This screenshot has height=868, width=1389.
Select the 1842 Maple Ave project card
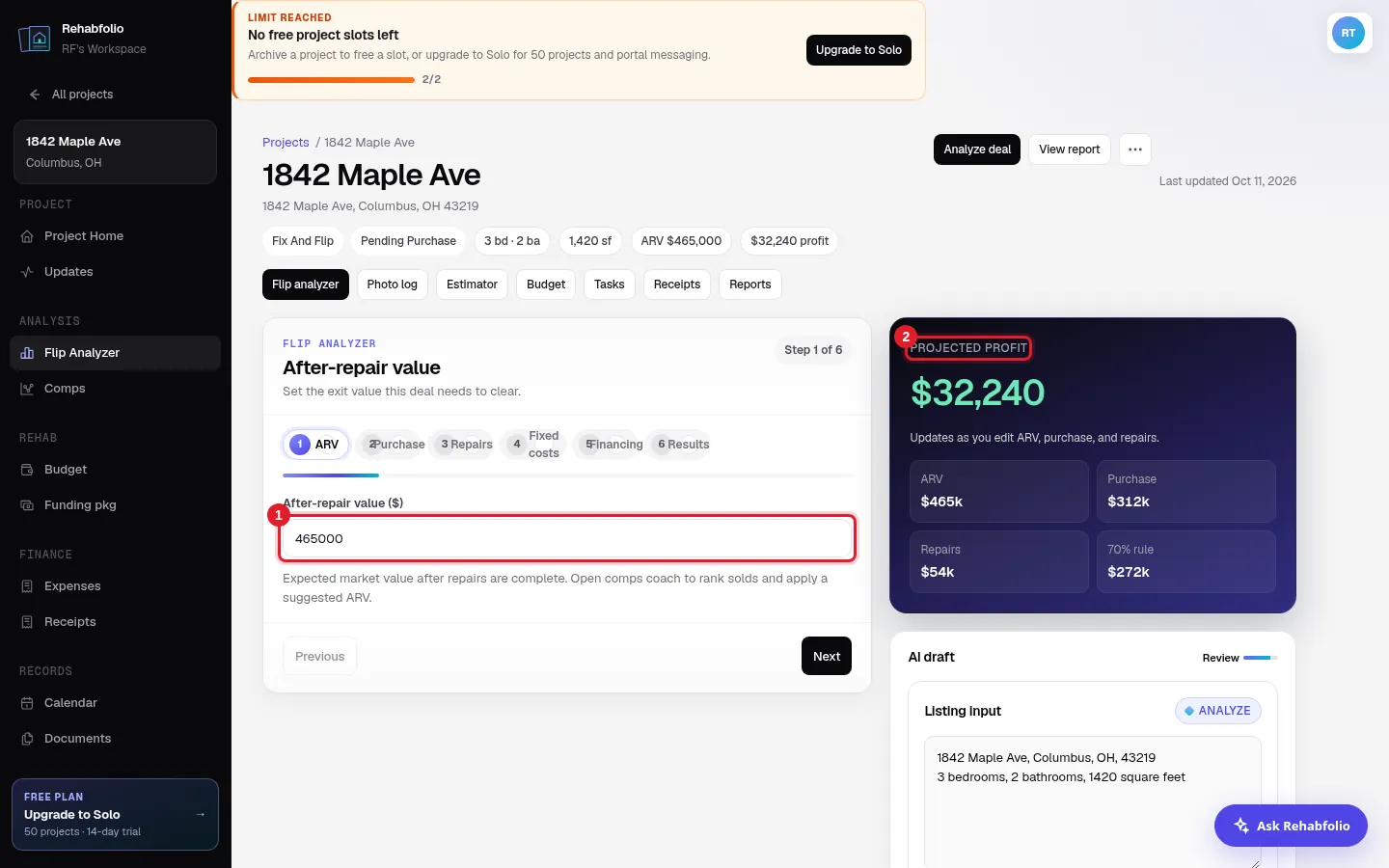click(115, 151)
